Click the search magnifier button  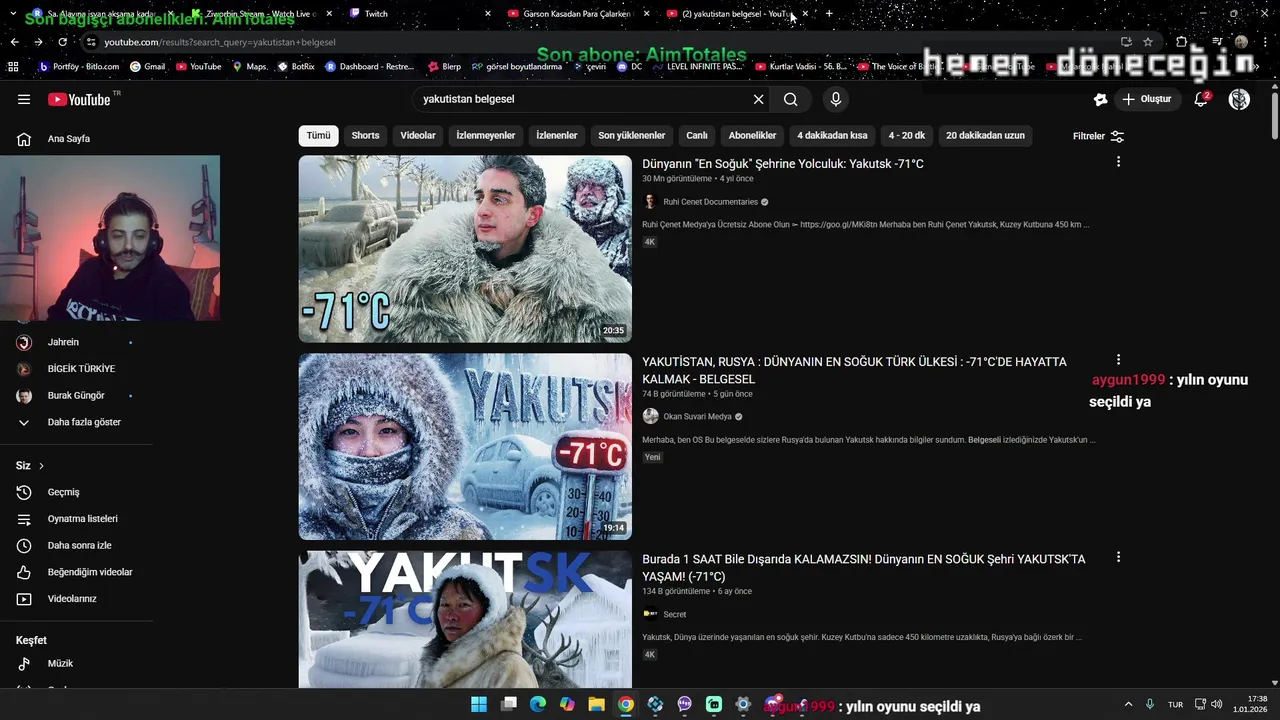(790, 99)
